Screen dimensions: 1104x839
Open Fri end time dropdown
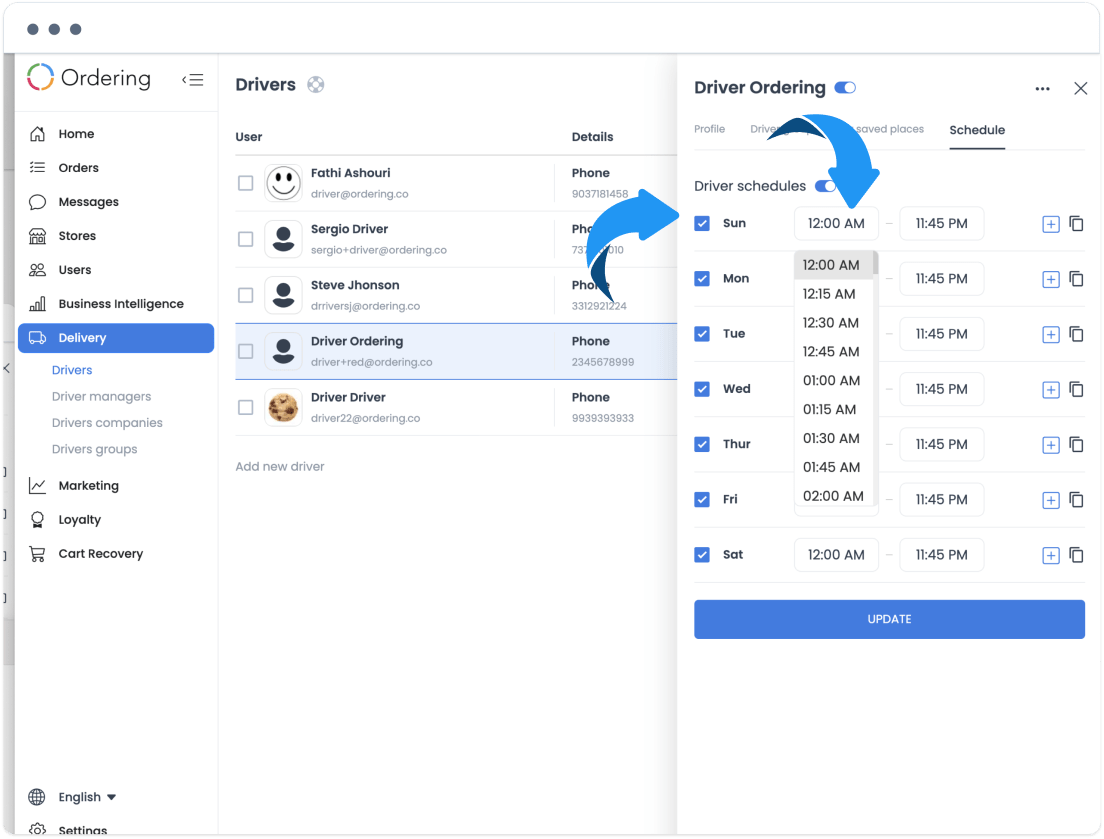click(x=942, y=500)
